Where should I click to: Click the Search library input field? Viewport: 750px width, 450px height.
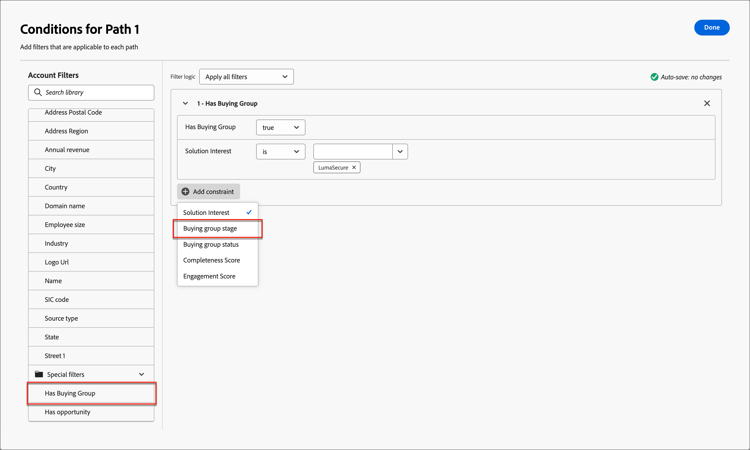pyautogui.click(x=91, y=92)
